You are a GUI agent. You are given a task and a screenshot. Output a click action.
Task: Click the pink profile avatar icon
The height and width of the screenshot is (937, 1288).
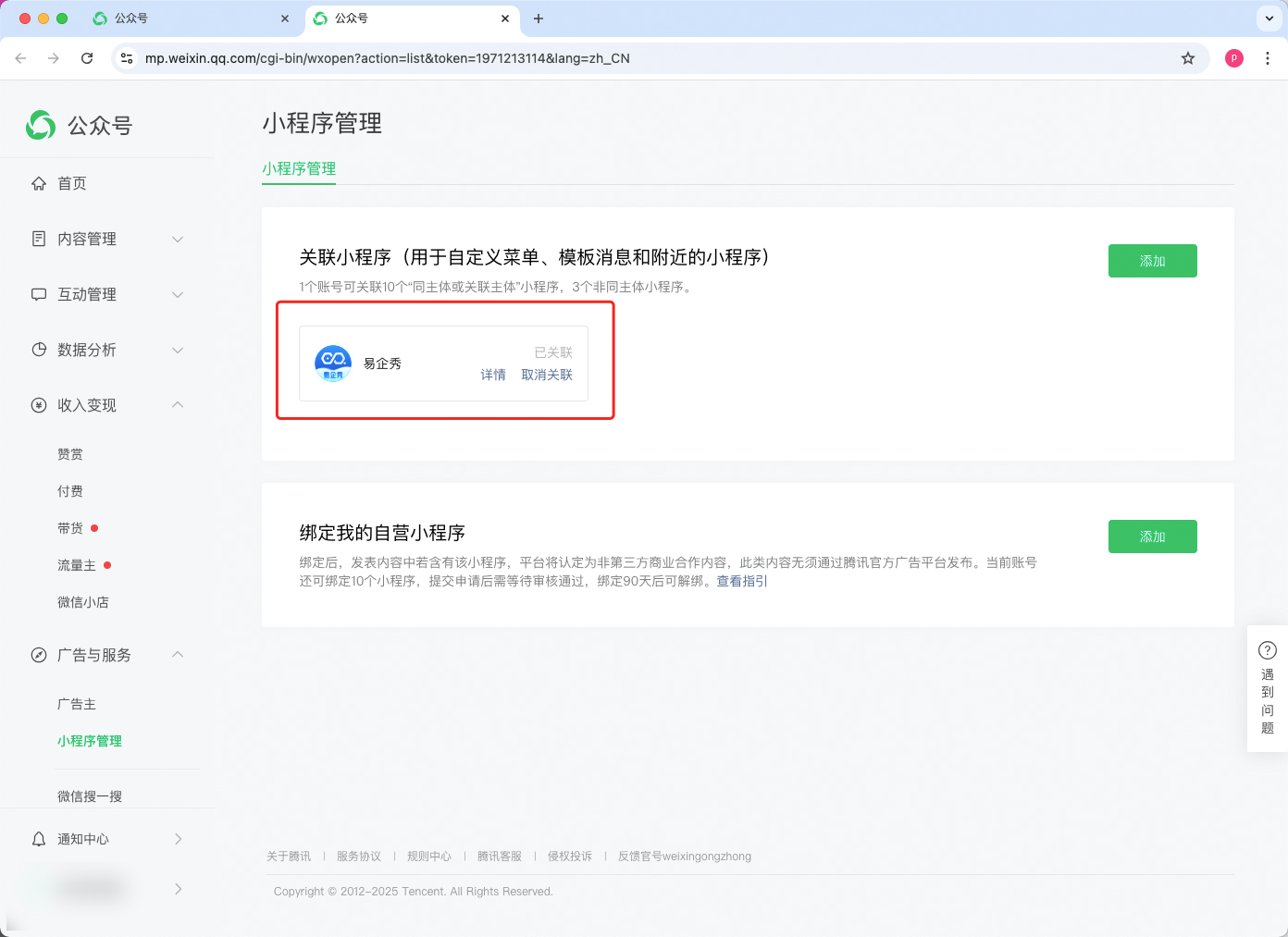pyautogui.click(x=1234, y=58)
